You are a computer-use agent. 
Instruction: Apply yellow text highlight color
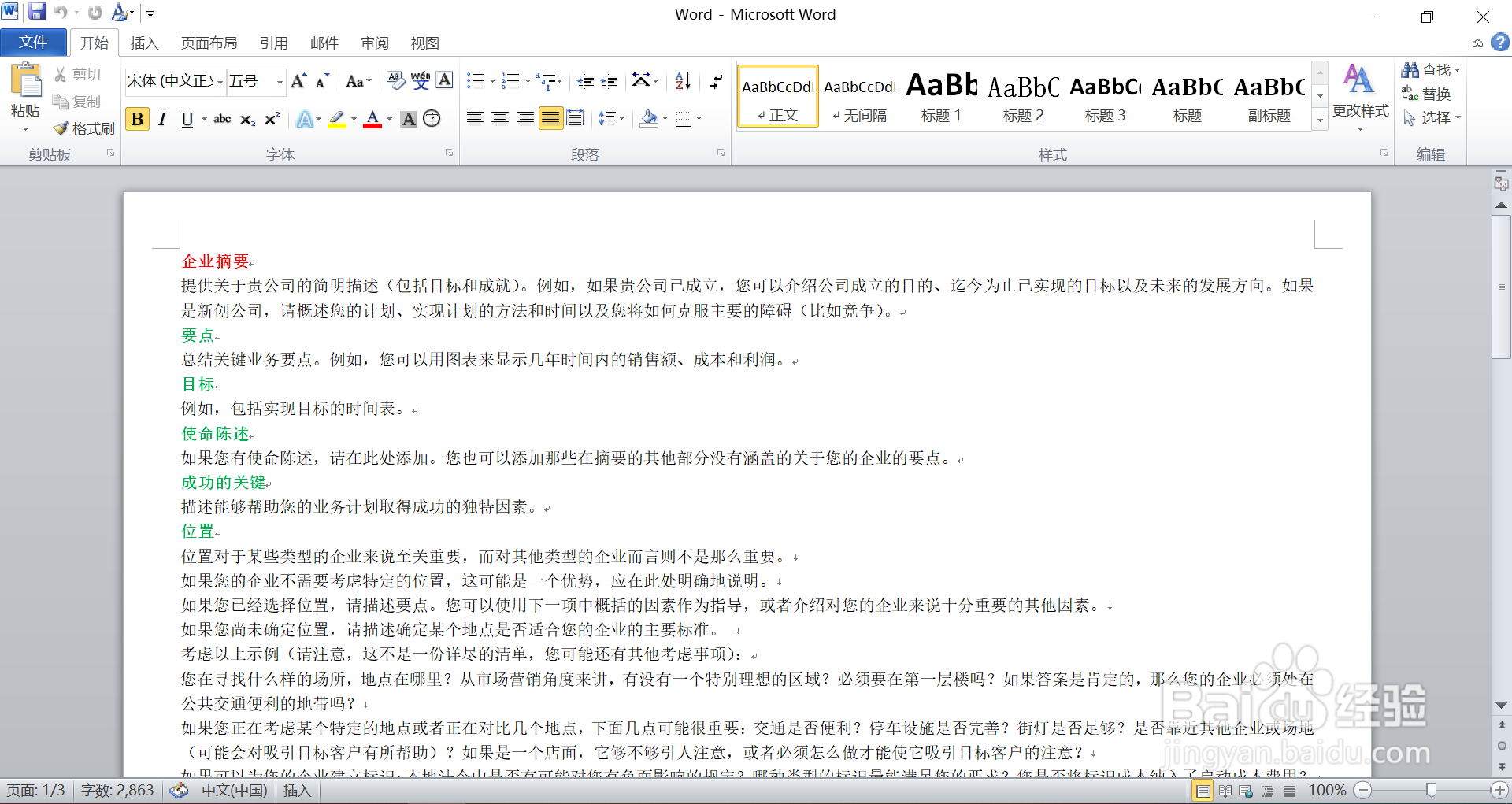(337, 119)
